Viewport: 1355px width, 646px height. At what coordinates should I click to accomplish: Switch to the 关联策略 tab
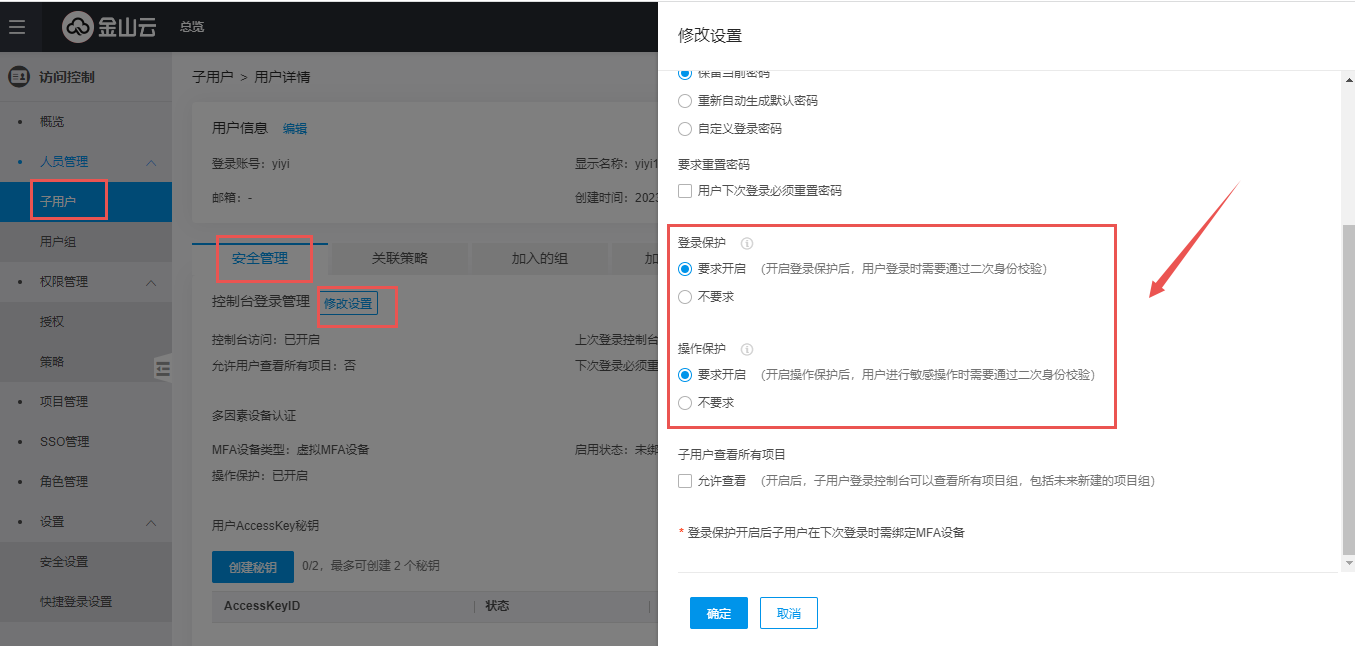point(400,258)
